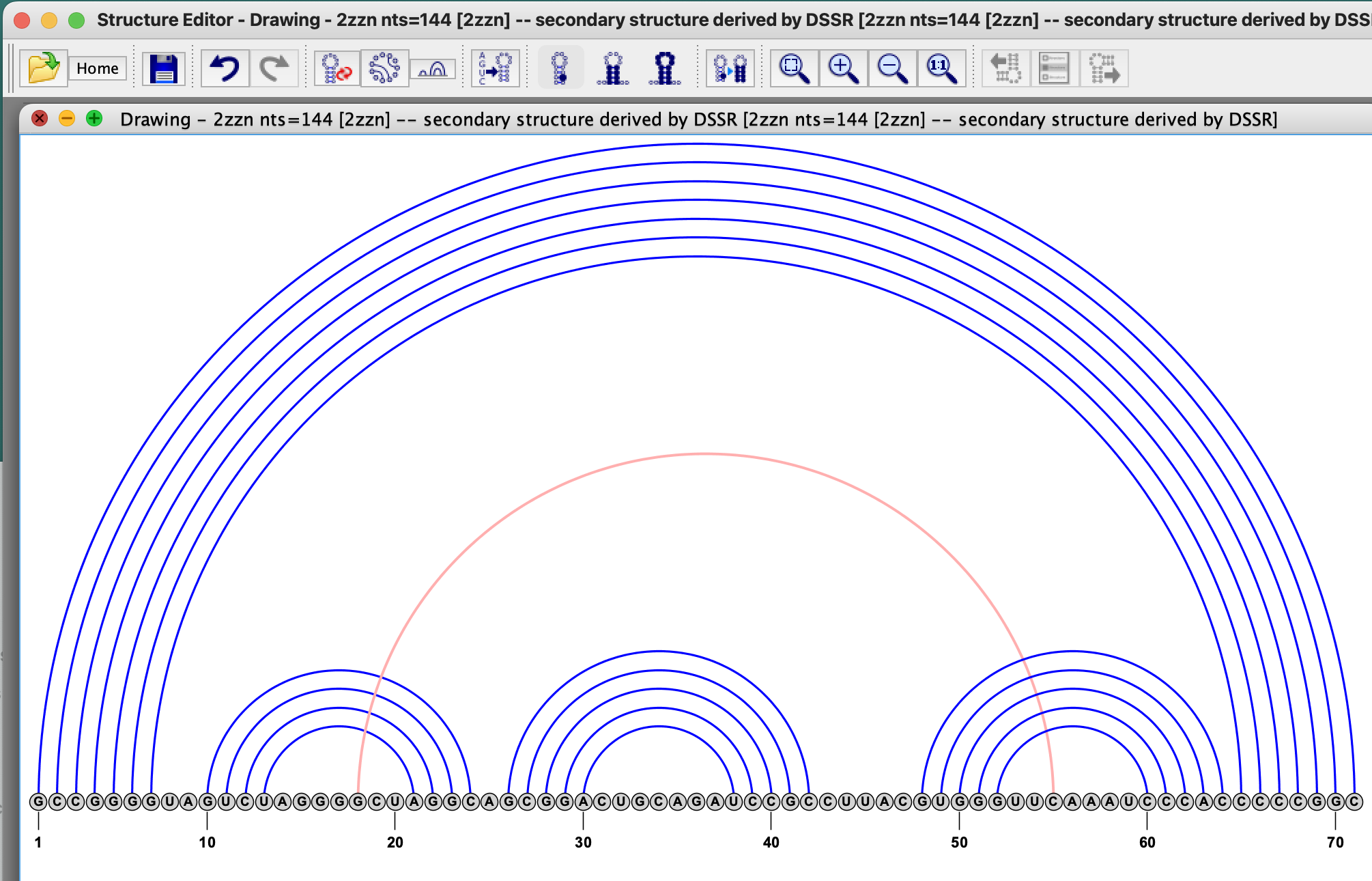The width and height of the screenshot is (1372, 881).
Task: Select nucleotide C at position 55 under pink arc
Action: pyautogui.click(x=1053, y=801)
